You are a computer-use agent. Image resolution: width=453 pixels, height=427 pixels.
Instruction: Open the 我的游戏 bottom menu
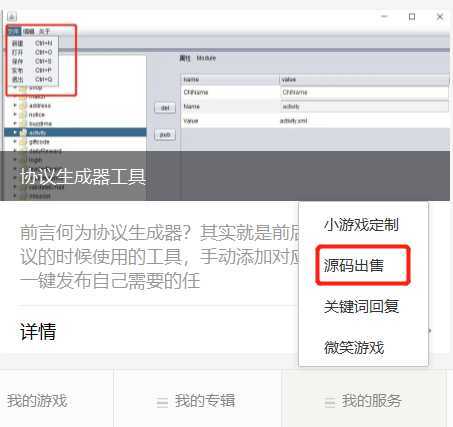pyautogui.click(x=37, y=400)
